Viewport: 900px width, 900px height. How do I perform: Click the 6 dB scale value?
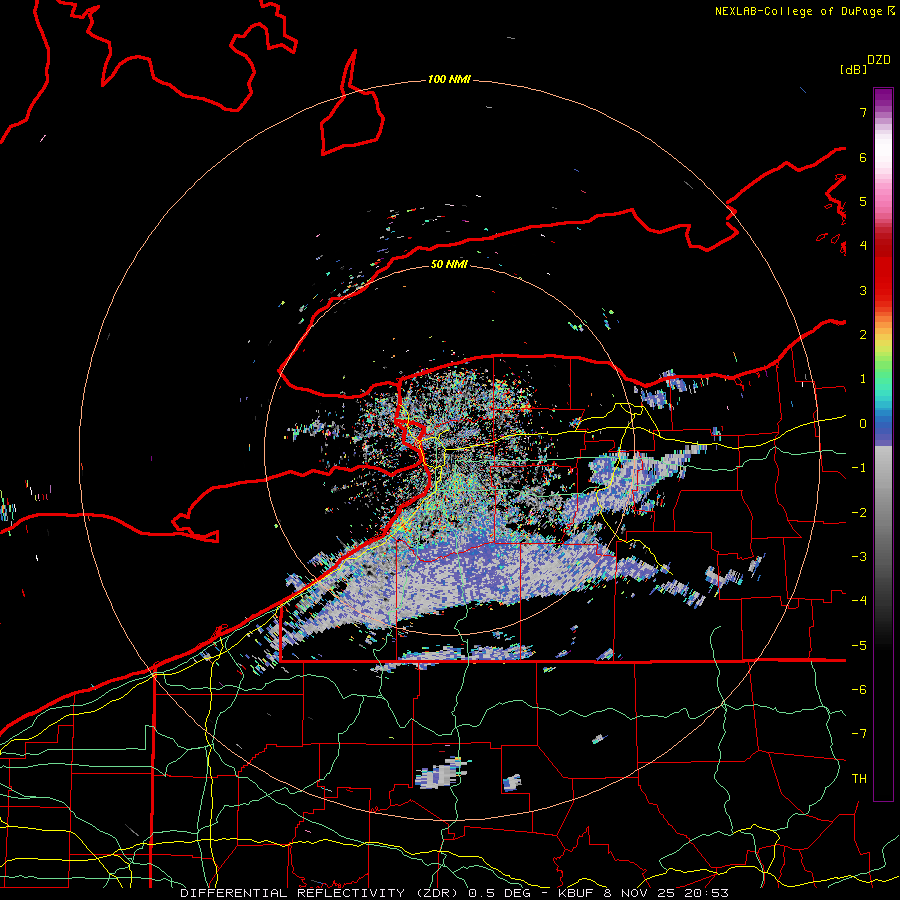[863, 157]
